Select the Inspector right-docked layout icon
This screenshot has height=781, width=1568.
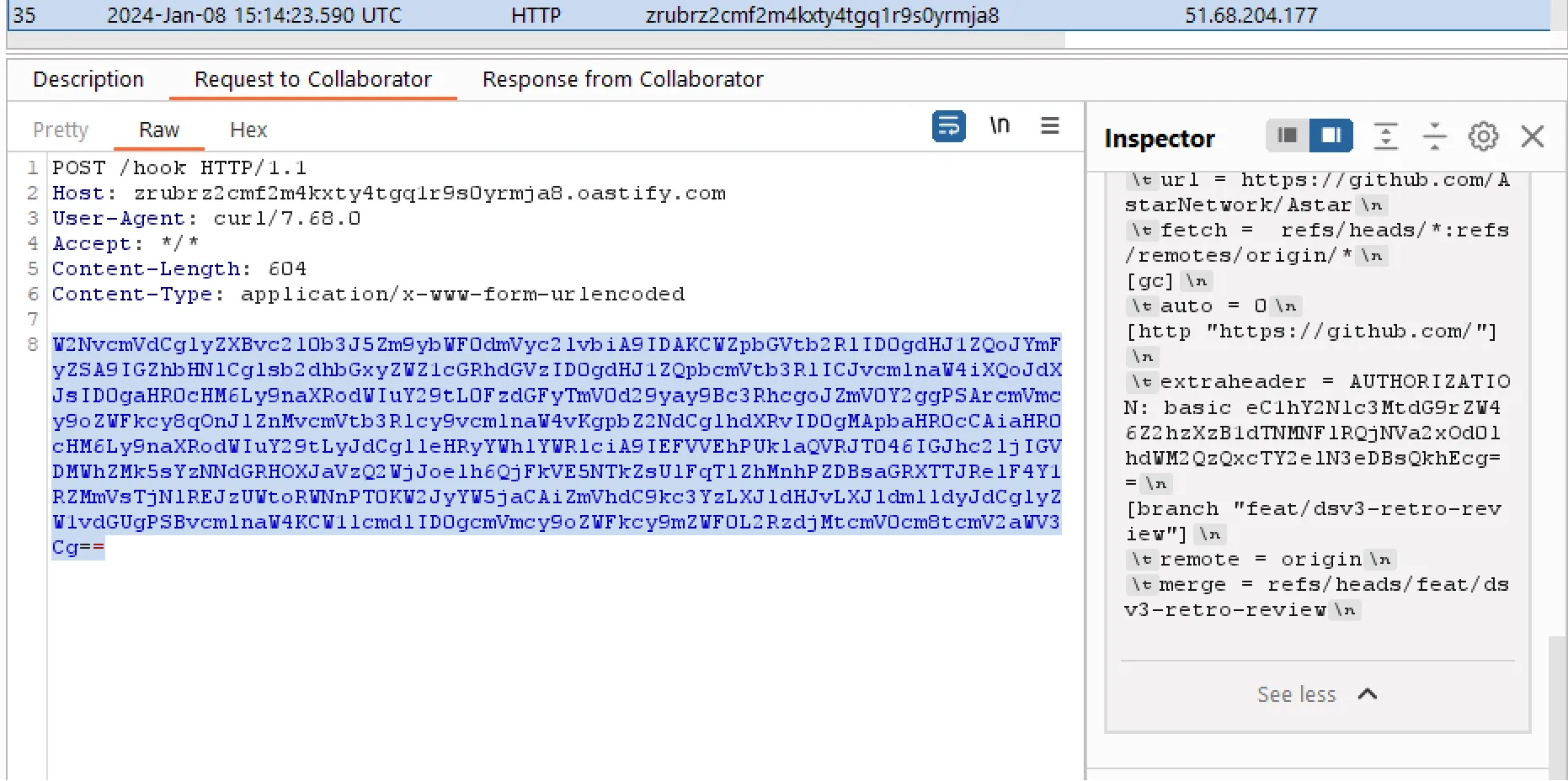click(x=1331, y=135)
